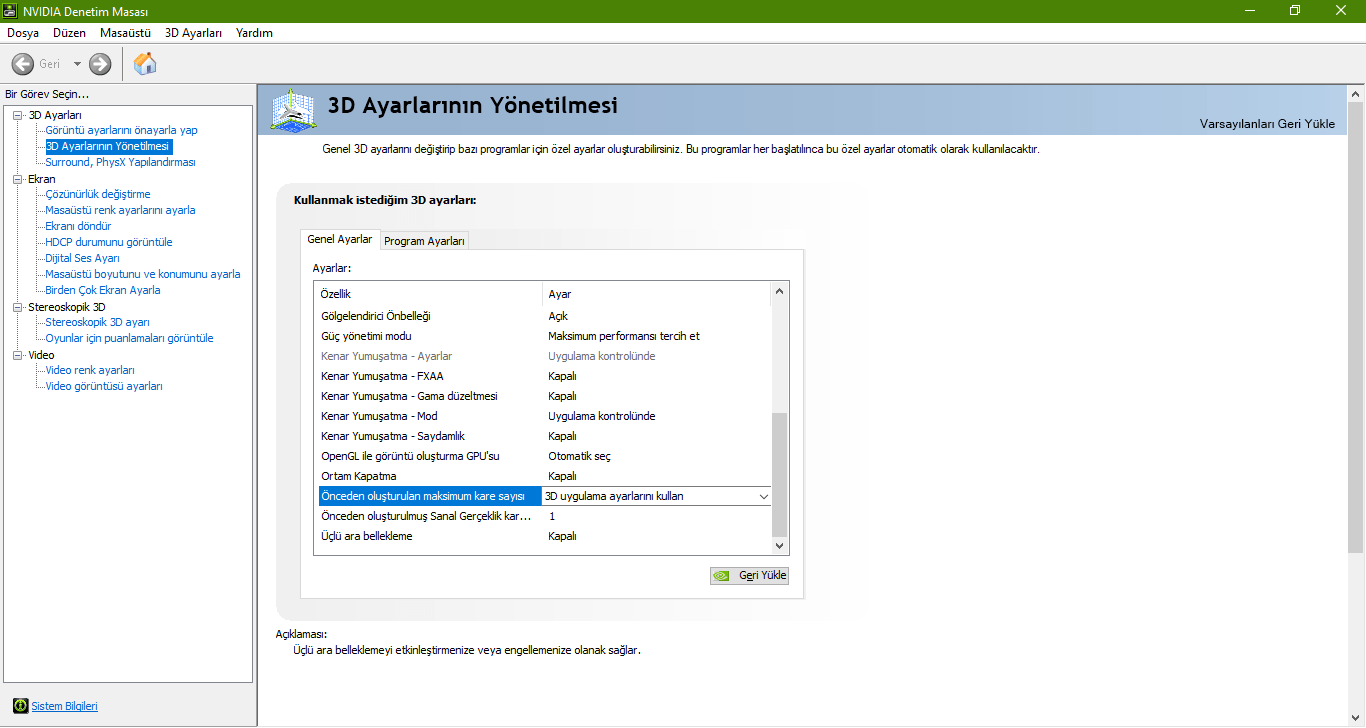Select Önceden oluşturulmuş Sanal Gerçeklik row
The height and width of the screenshot is (728, 1366).
(543, 516)
